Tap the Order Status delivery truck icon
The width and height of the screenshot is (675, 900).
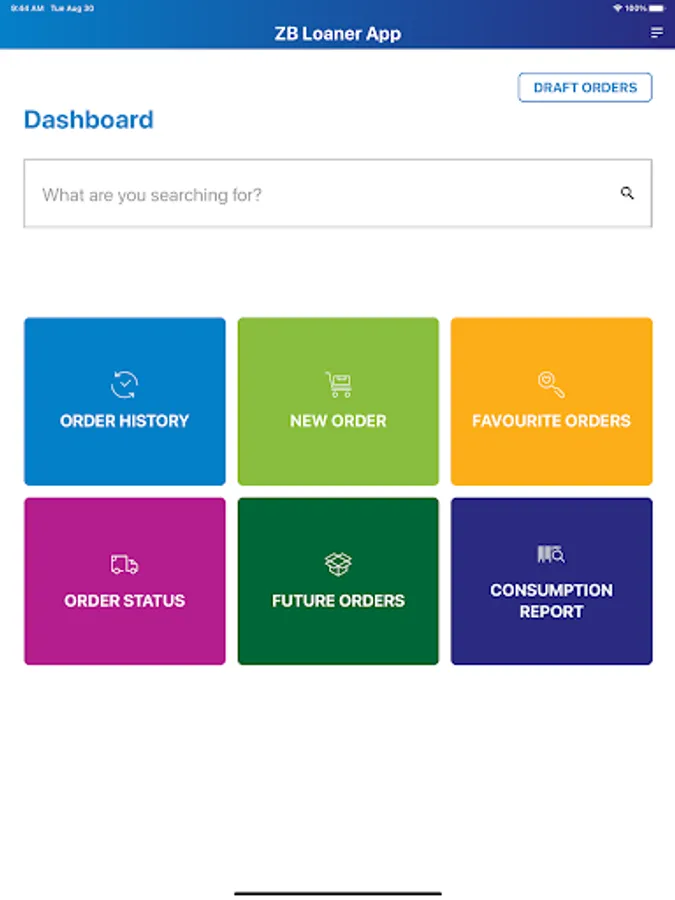point(125,565)
